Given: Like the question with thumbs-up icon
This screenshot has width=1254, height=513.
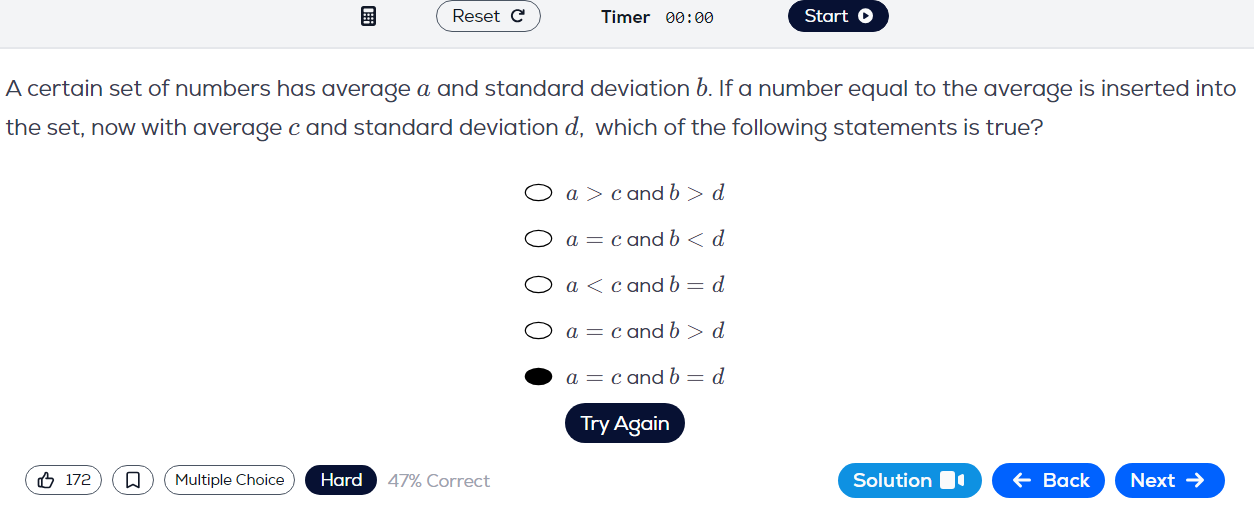Looking at the screenshot, I should click(x=63, y=480).
